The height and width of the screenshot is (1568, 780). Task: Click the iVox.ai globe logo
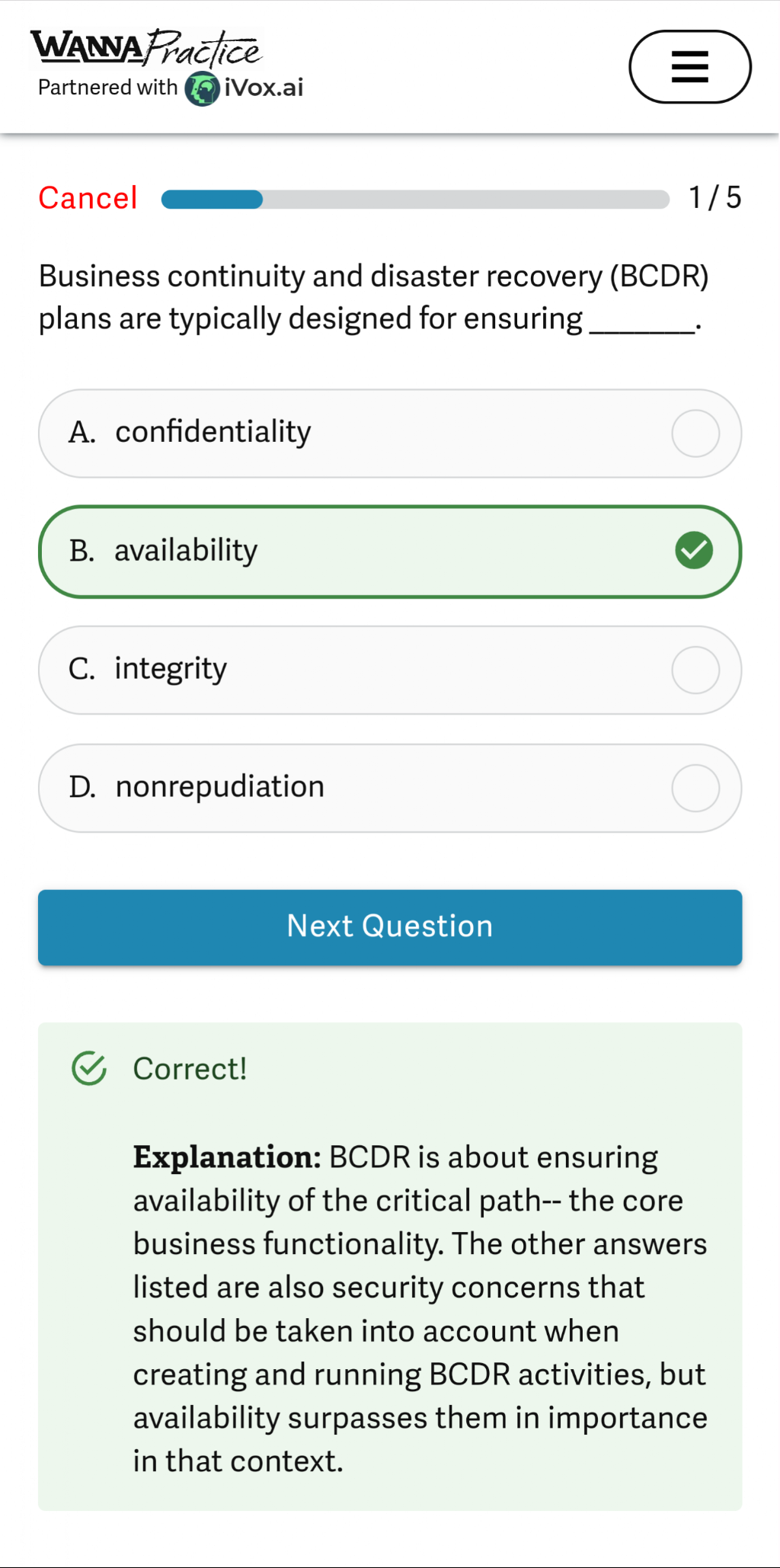pos(202,86)
